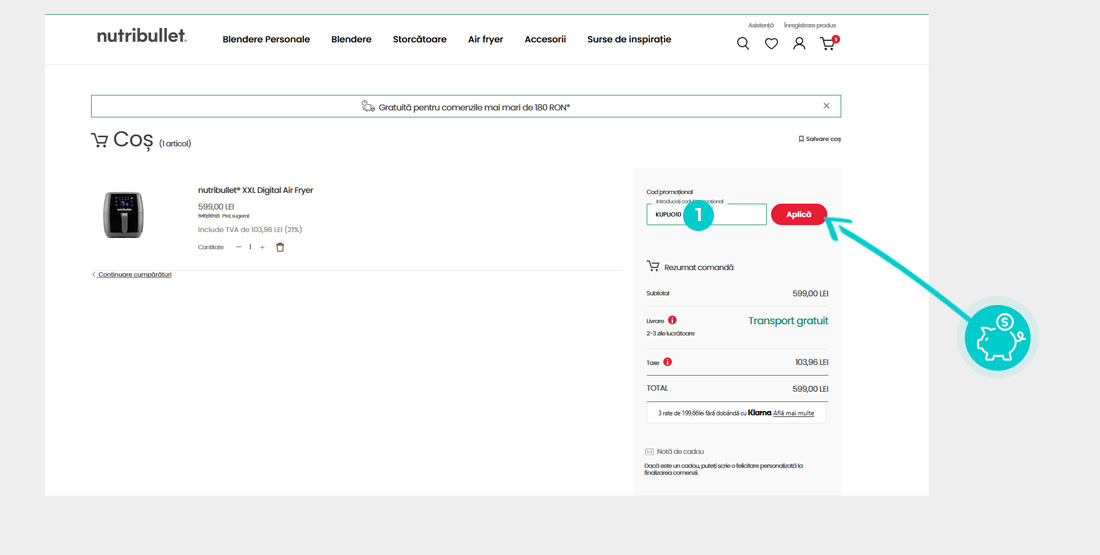Click the Salvare coș bookmark link
Screen dimensions: 1100x555
click(x=819, y=139)
